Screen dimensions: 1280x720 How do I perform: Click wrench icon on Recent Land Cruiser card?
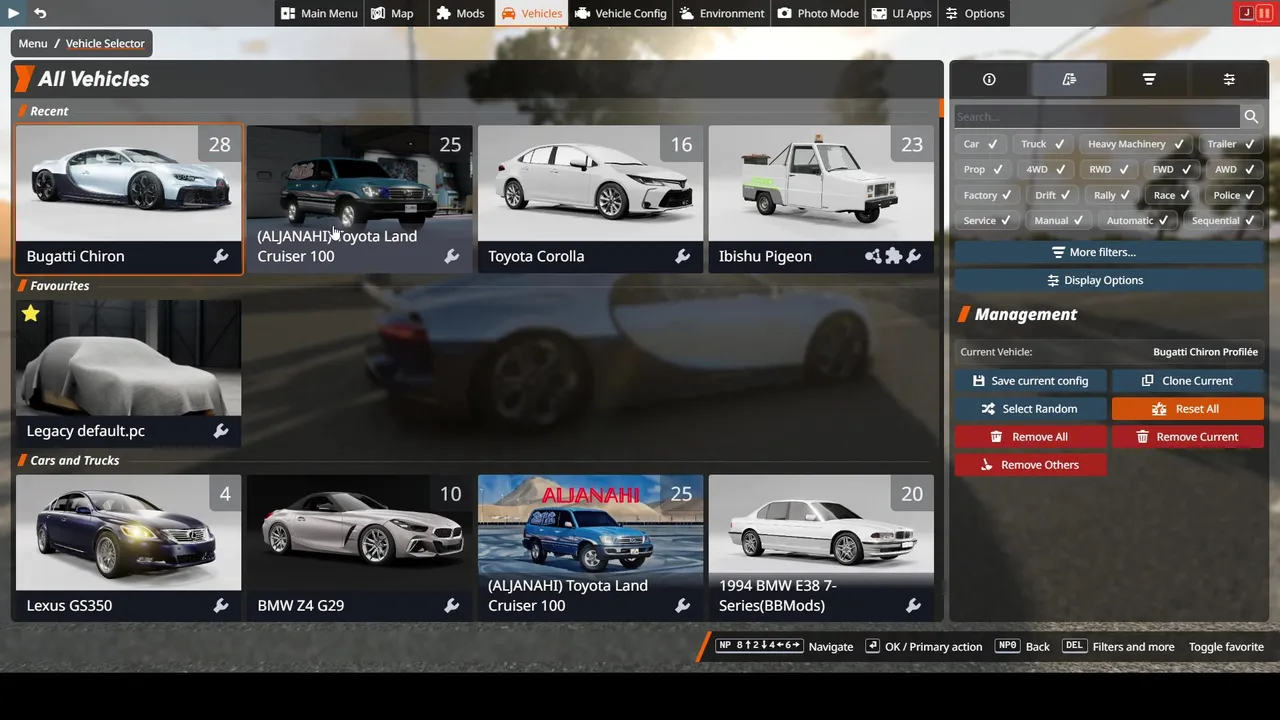452,257
